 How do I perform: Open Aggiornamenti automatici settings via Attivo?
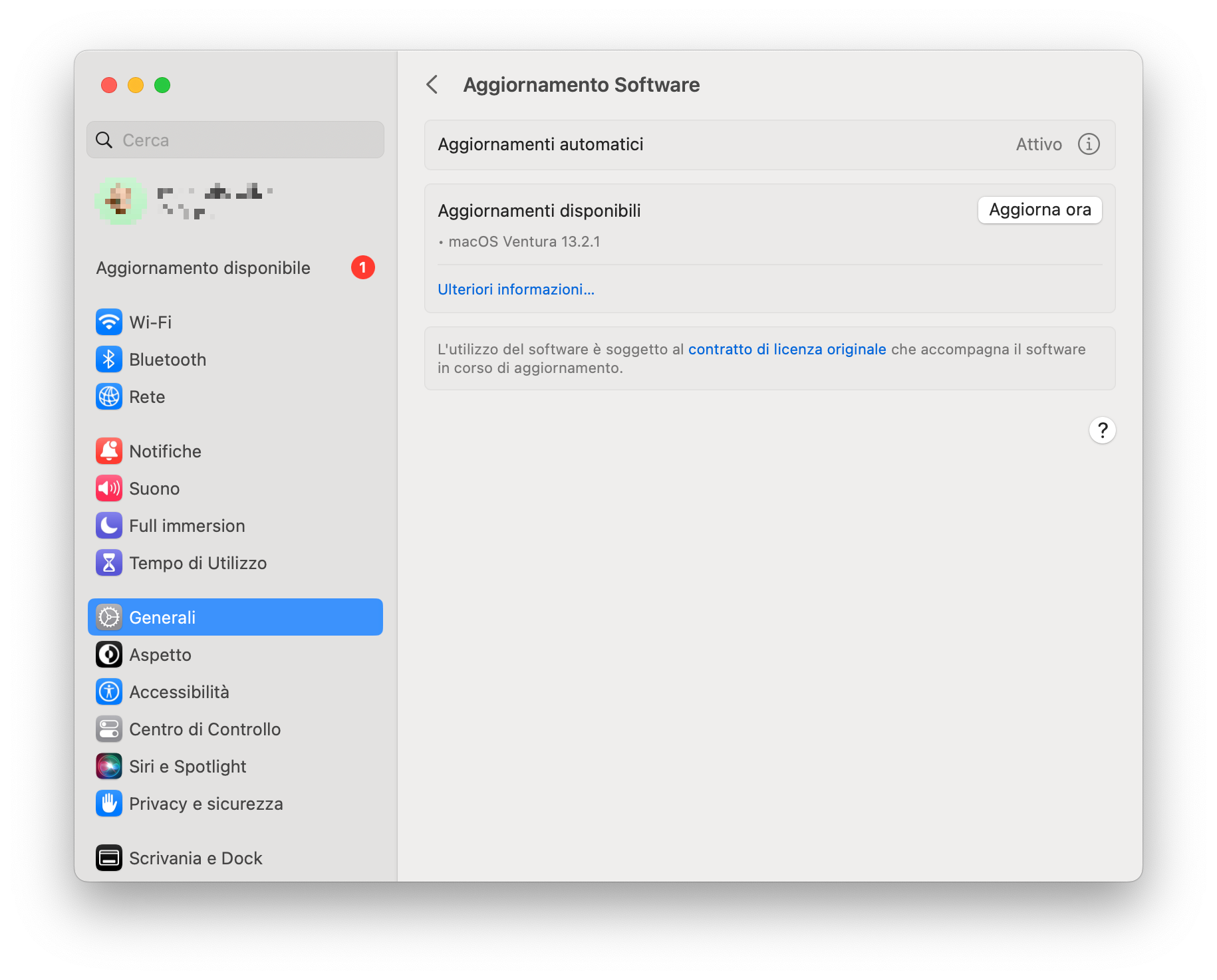click(x=1039, y=144)
